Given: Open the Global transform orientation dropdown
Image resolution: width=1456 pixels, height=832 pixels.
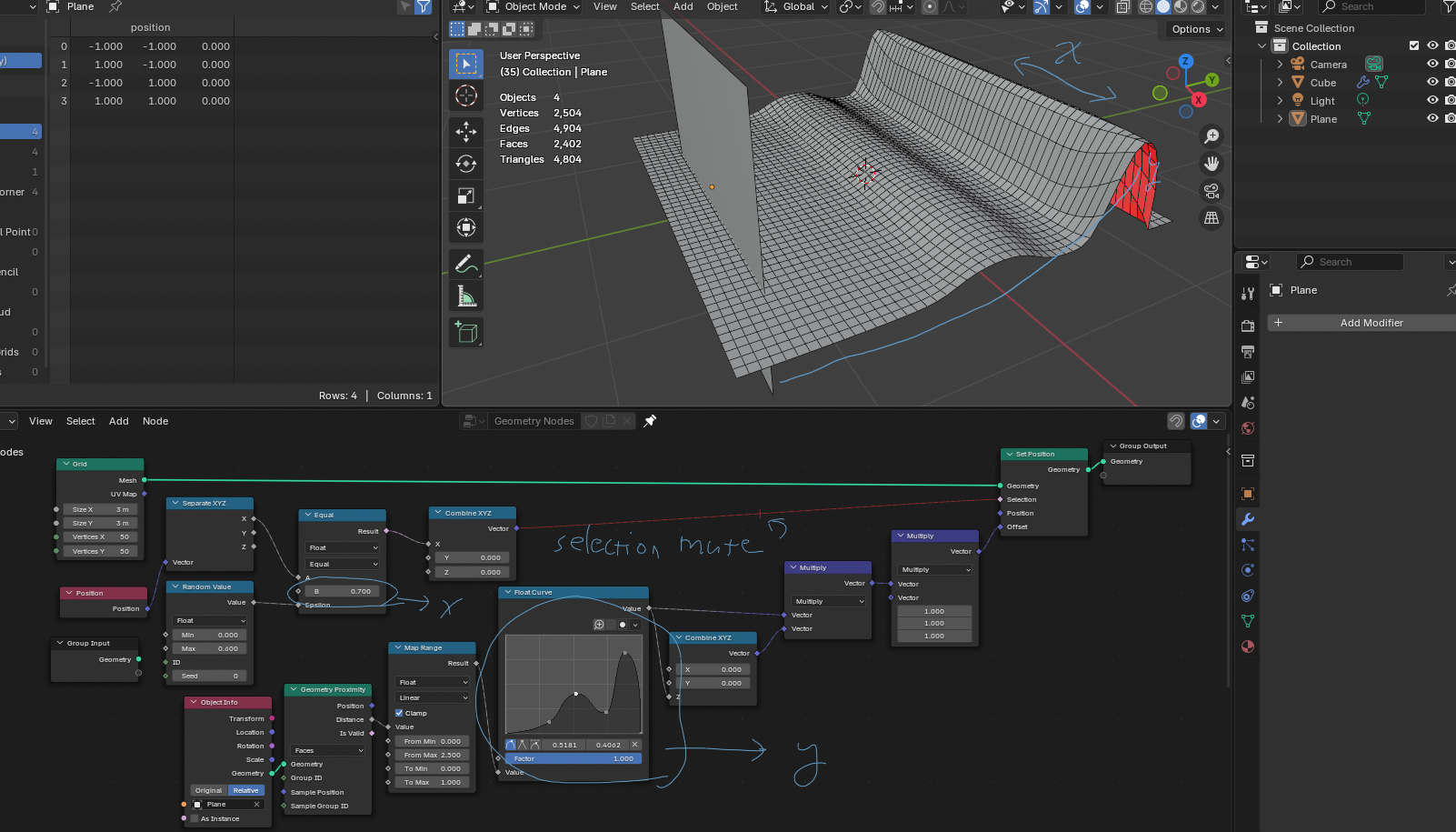Looking at the screenshot, I should click(x=796, y=6).
